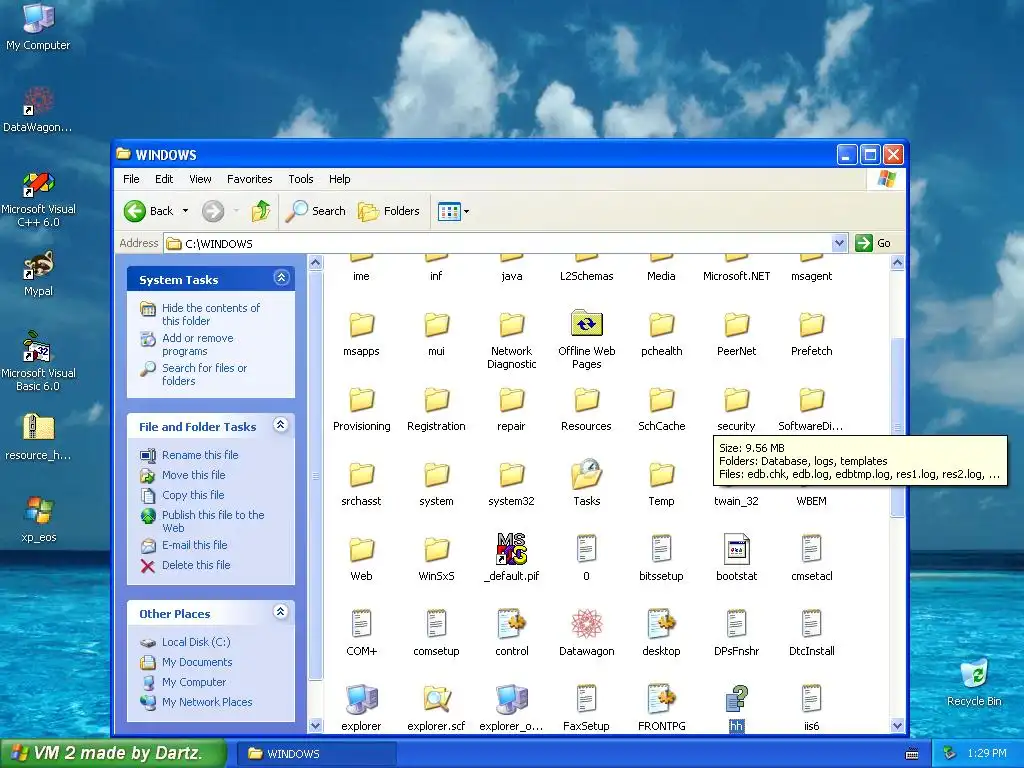Select the Mypal browser desktop shortcut
The width and height of the screenshot is (1024, 768).
38,274
